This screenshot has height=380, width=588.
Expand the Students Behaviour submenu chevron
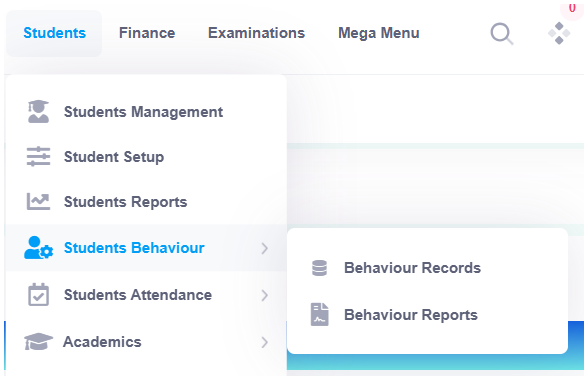tap(265, 248)
